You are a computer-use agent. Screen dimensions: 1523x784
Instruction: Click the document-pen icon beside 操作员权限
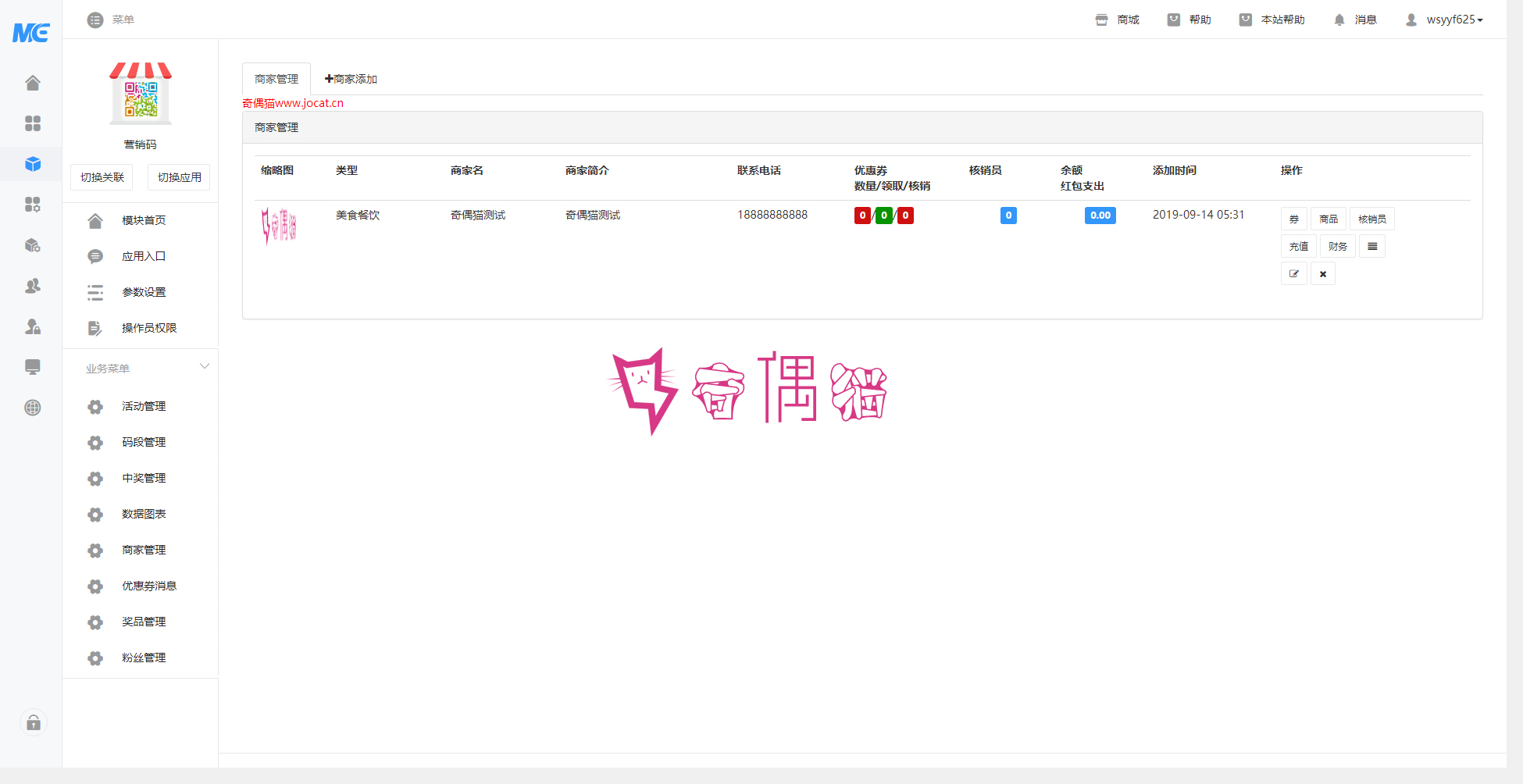pyautogui.click(x=95, y=329)
